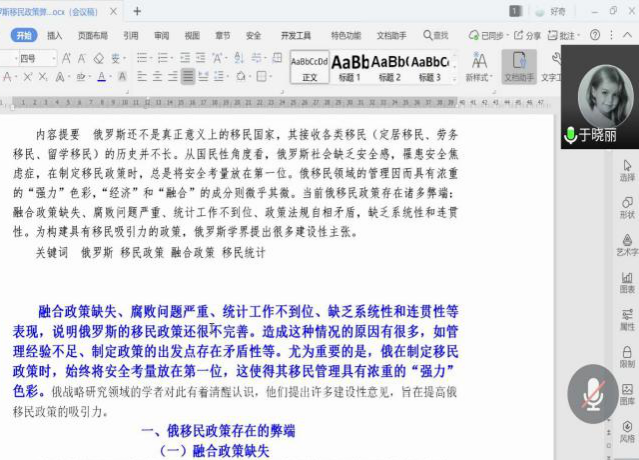
Task: Apply subscript formatting
Action: pos(43,77)
